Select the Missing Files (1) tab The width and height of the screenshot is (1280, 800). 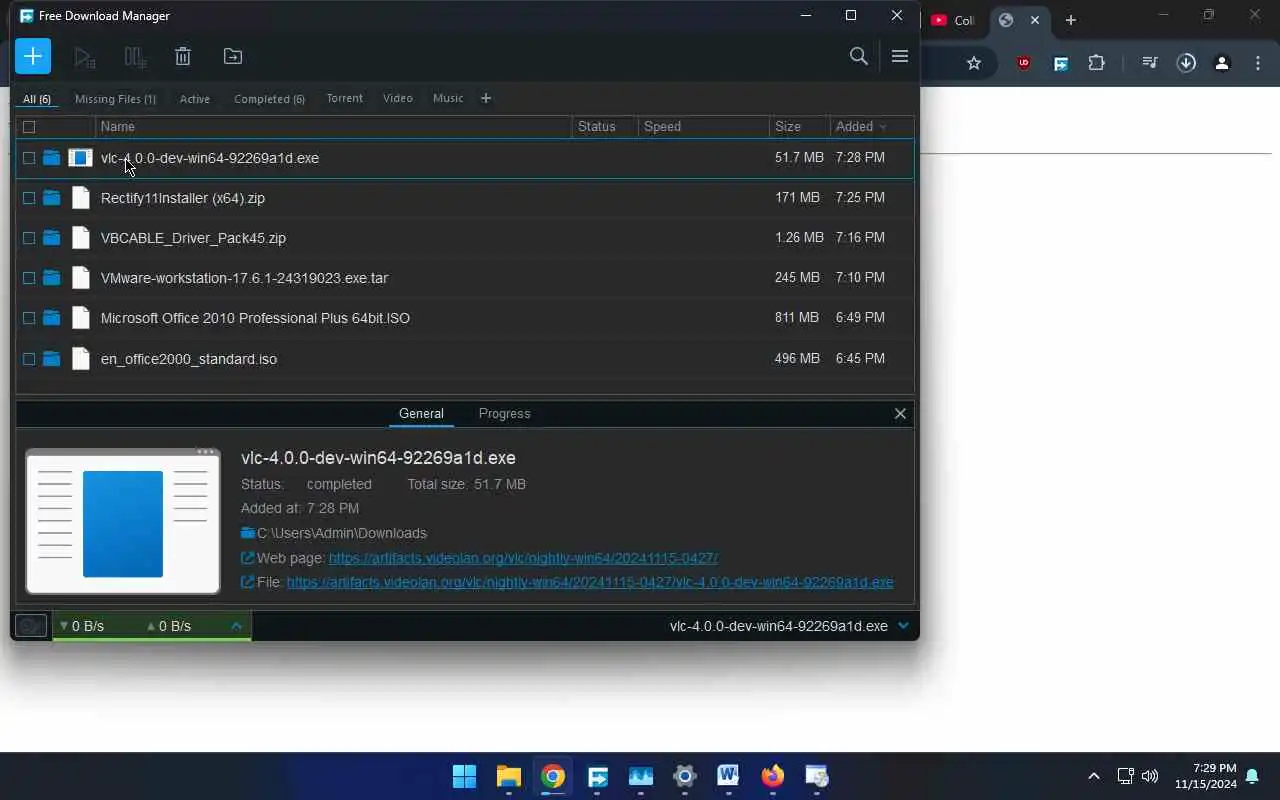tap(115, 99)
